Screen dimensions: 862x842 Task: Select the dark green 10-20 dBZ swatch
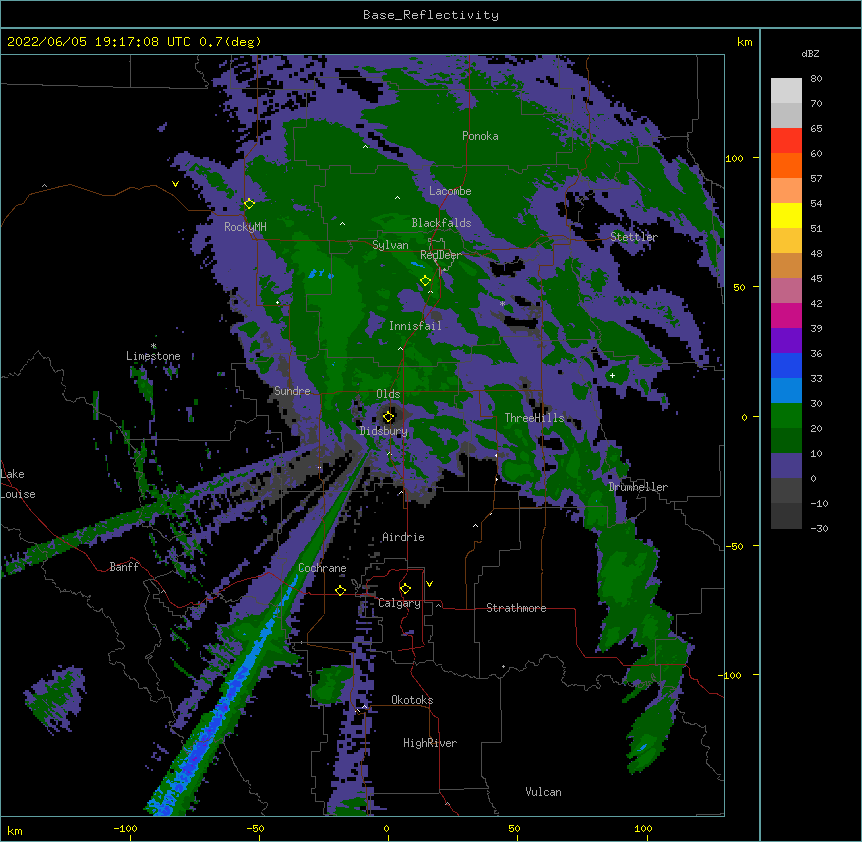[x=786, y=441]
